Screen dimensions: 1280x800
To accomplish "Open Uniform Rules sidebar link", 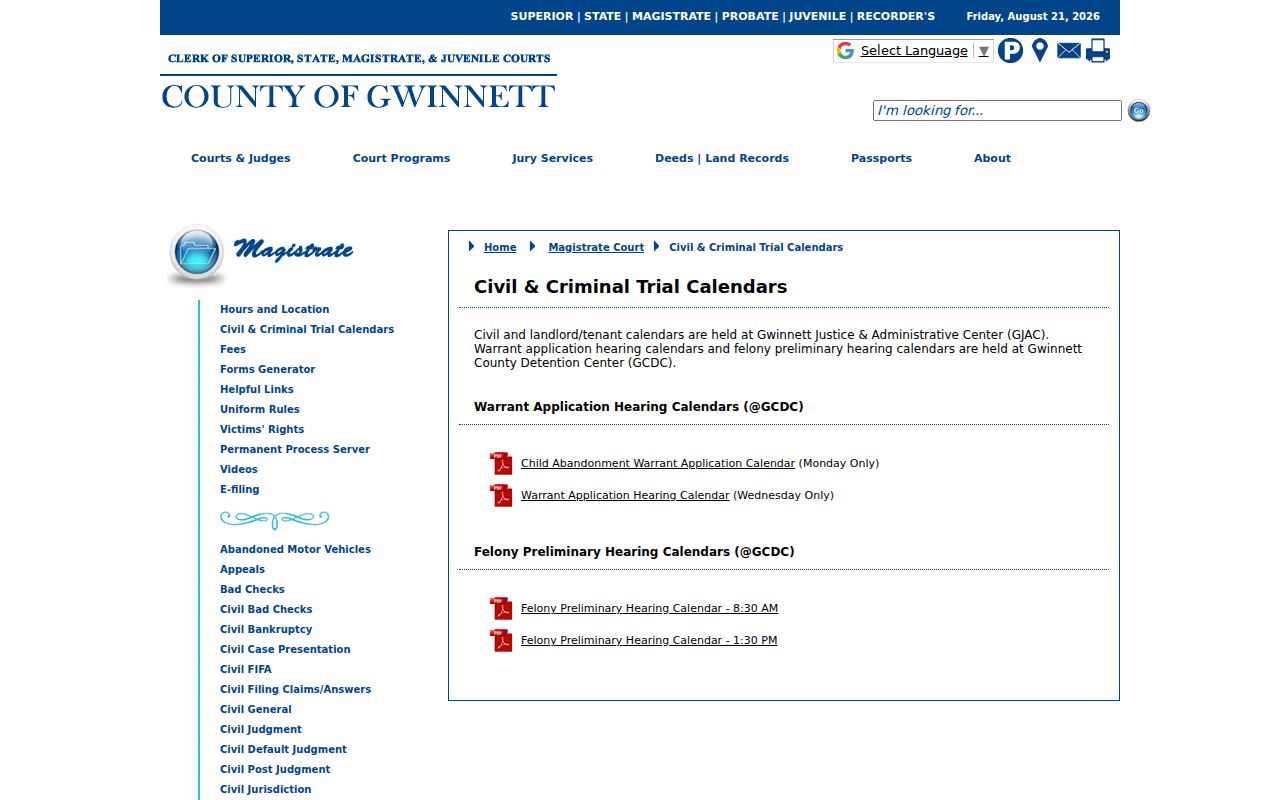I will pyautogui.click(x=260, y=410).
